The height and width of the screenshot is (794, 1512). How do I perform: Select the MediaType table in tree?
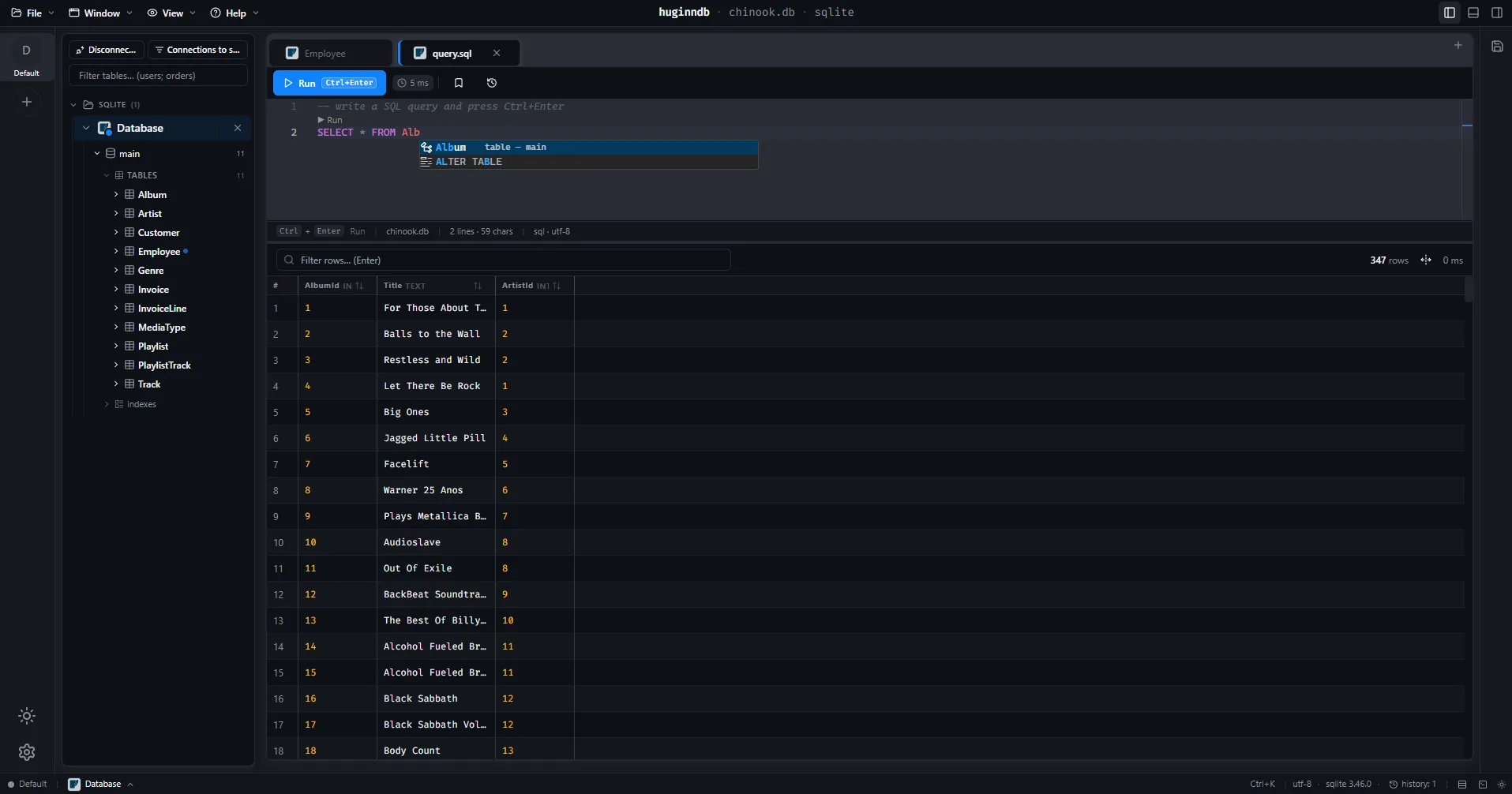click(x=162, y=328)
